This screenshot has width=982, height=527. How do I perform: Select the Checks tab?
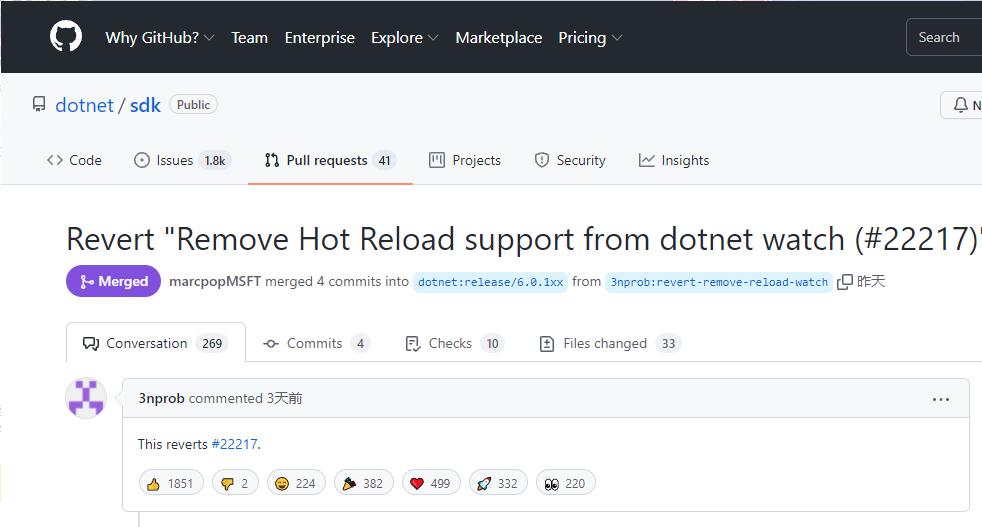click(455, 343)
